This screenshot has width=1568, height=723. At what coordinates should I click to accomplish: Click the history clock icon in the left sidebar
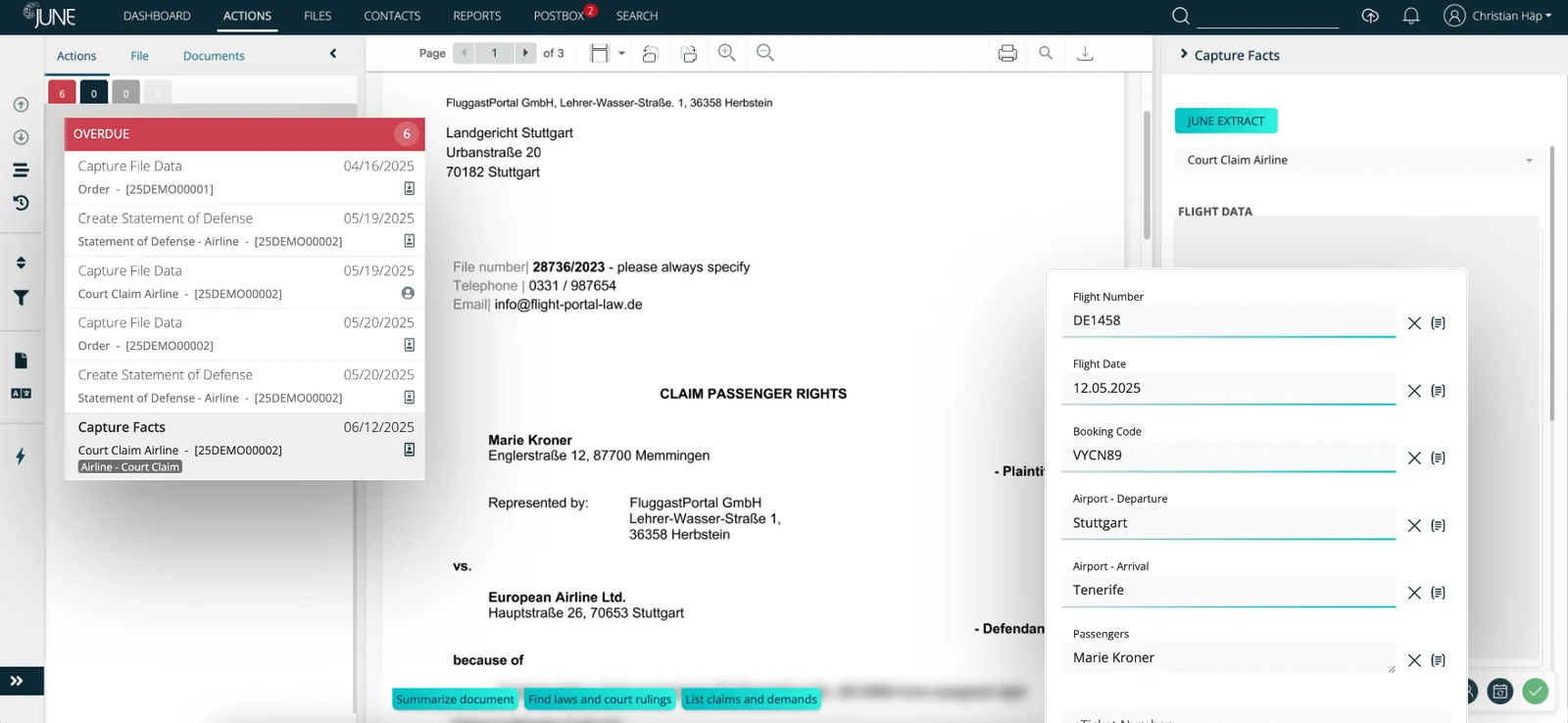pyautogui.click(x=21, y=203)
